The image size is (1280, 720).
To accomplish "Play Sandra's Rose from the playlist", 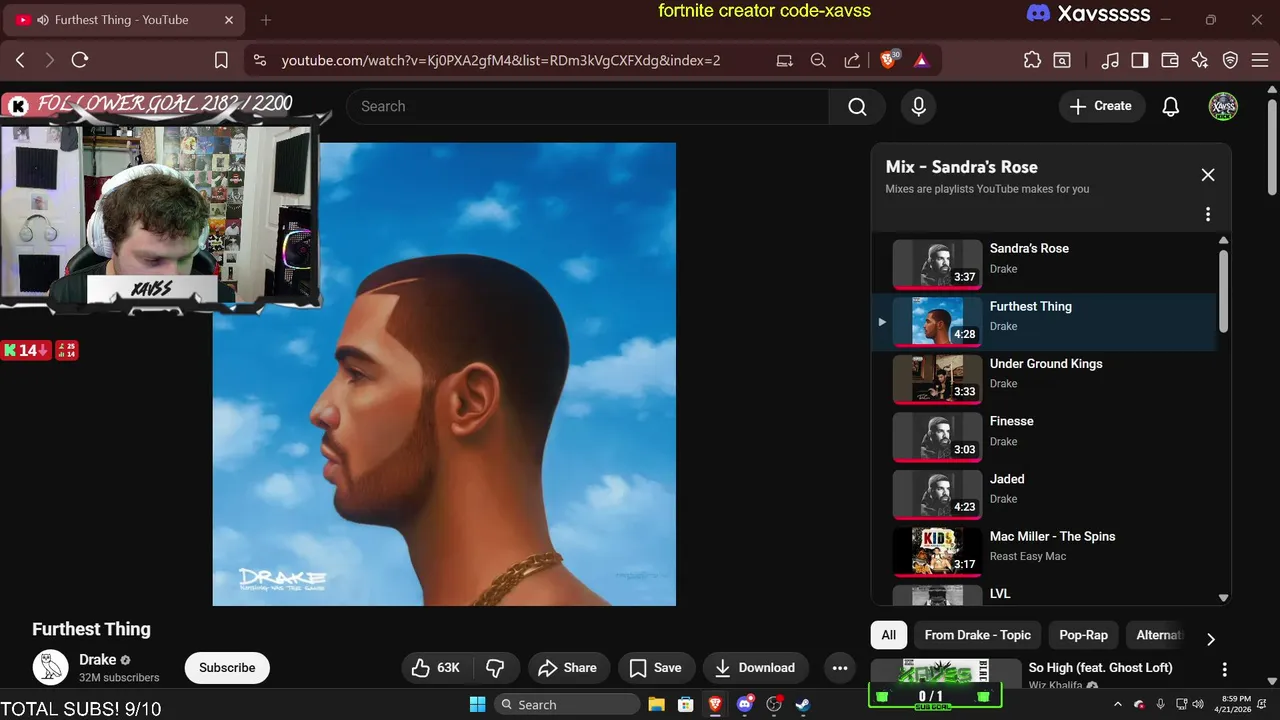I will [x=1045, y=263].
